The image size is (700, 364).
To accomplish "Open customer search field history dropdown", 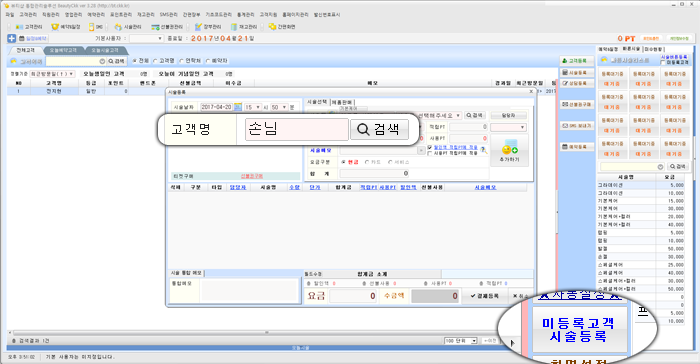I will coord(102,61).
